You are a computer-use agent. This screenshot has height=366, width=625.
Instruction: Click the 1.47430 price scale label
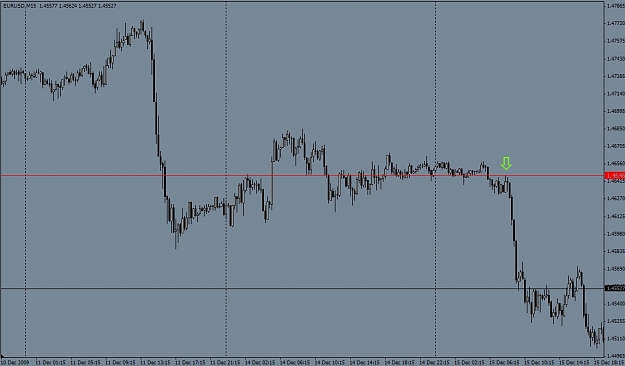(x=616, y=59)
